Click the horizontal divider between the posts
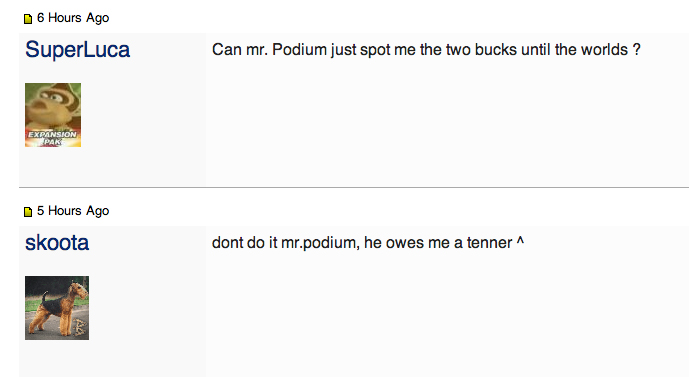This screenshot has width=689, height=377. pyautogui.click(x=354, y=187)
